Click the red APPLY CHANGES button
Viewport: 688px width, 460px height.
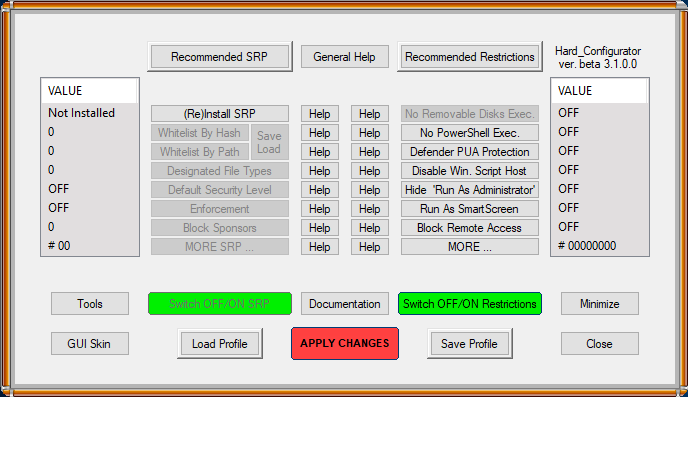345,343
